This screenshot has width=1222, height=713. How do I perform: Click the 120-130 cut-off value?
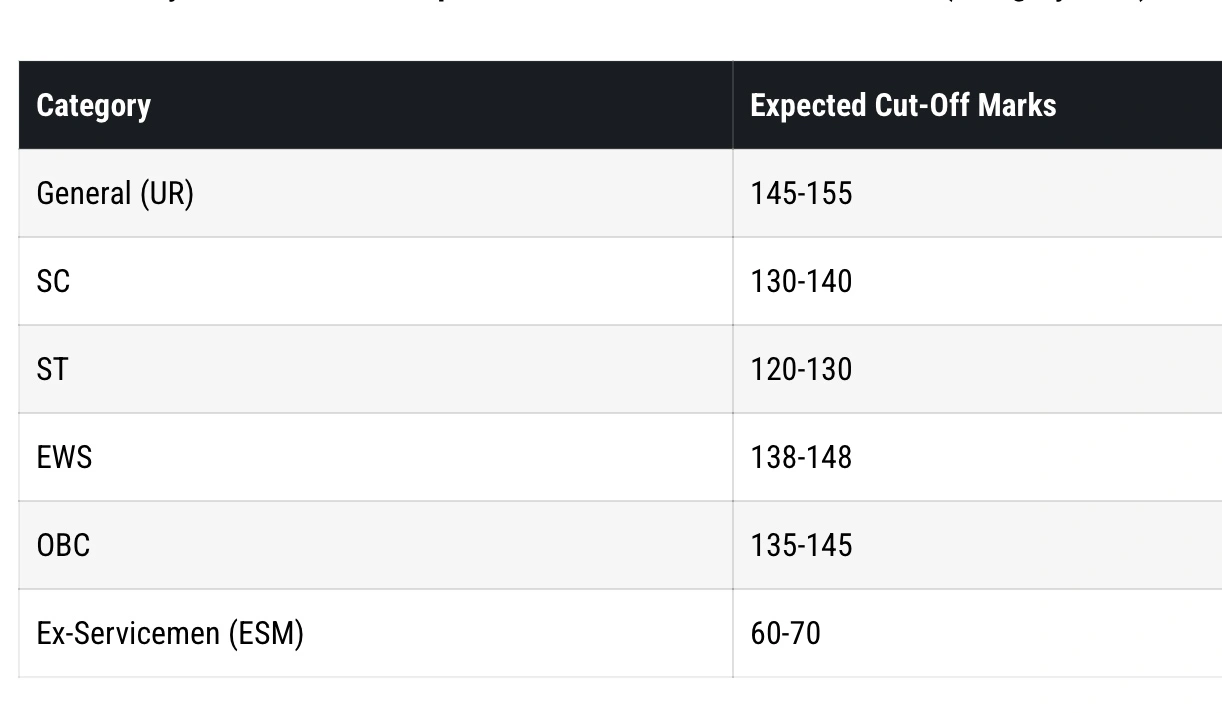click(x=801, y=369)
